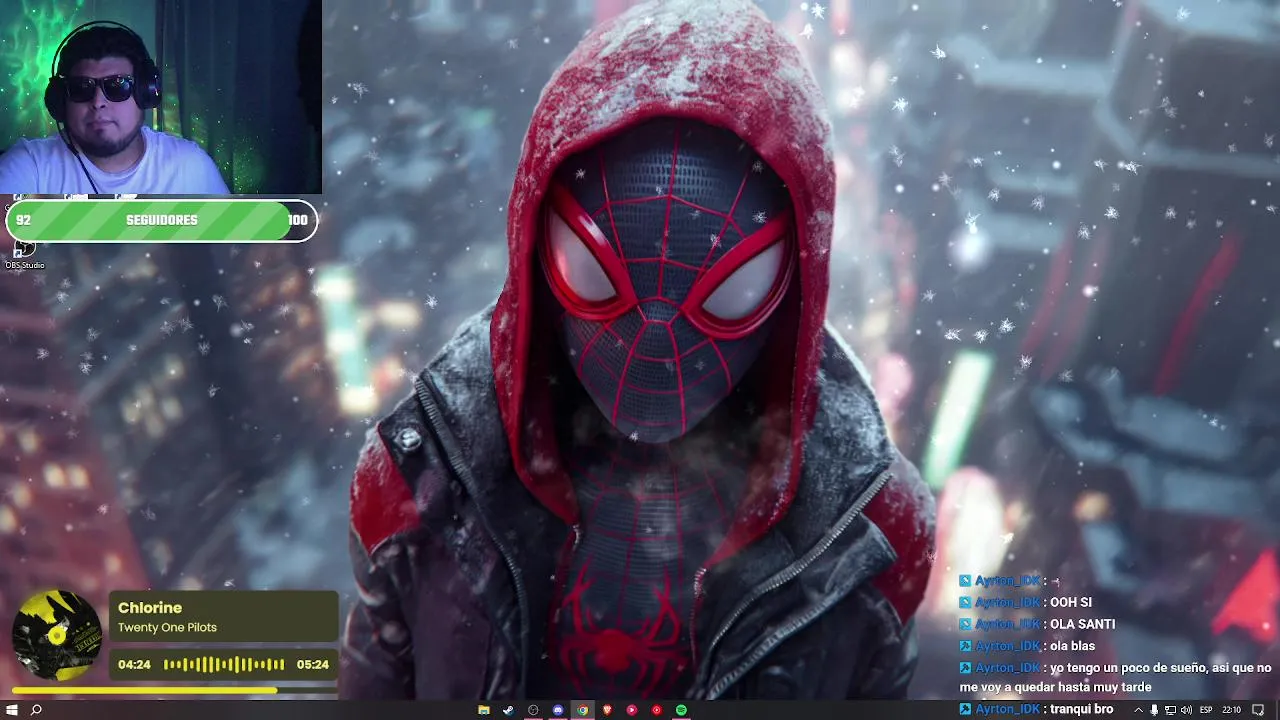Click username Ayrton_IDK on the ola blas line
The image size is (1280, 720).
coord(1007,646)
